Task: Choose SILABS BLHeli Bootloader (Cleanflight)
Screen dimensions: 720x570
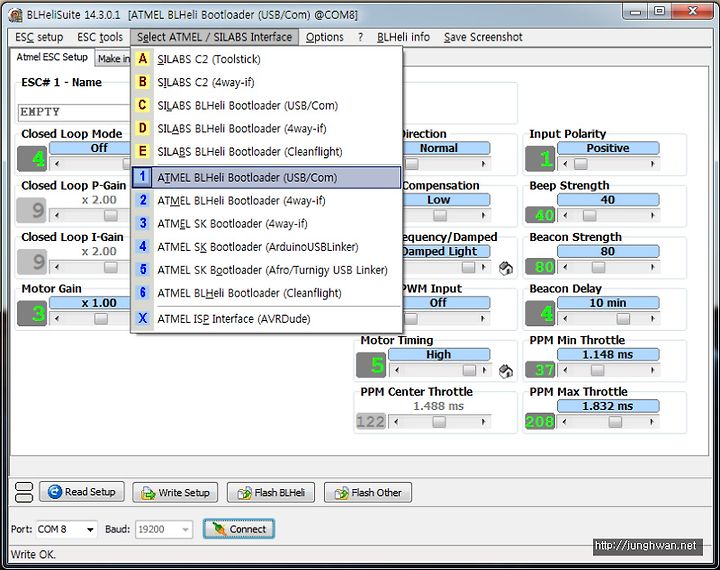Action: [267, 152]
